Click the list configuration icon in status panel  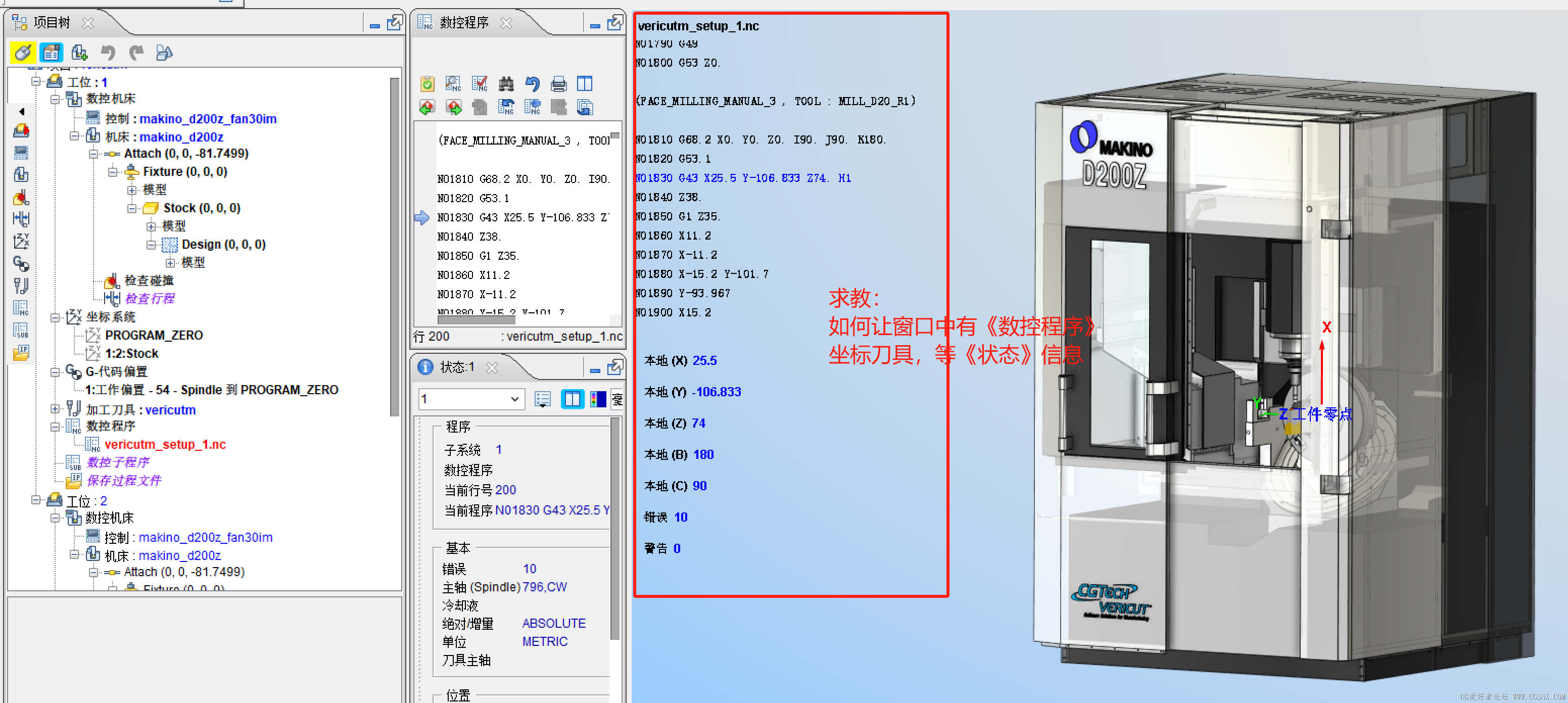542,399
